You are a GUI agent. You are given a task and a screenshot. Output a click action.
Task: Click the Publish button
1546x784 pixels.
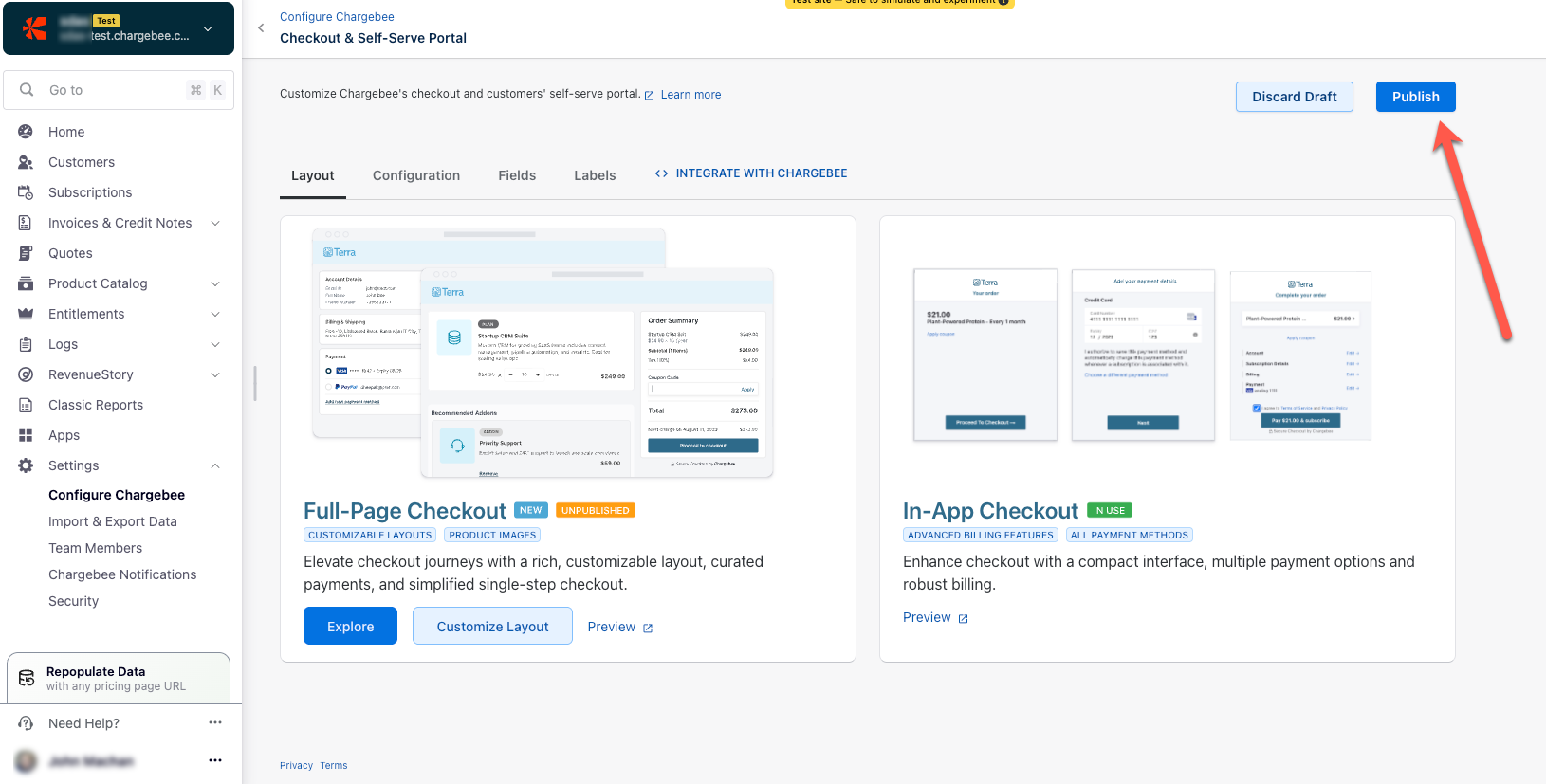pyautogui.click(x=1415, y=97)
